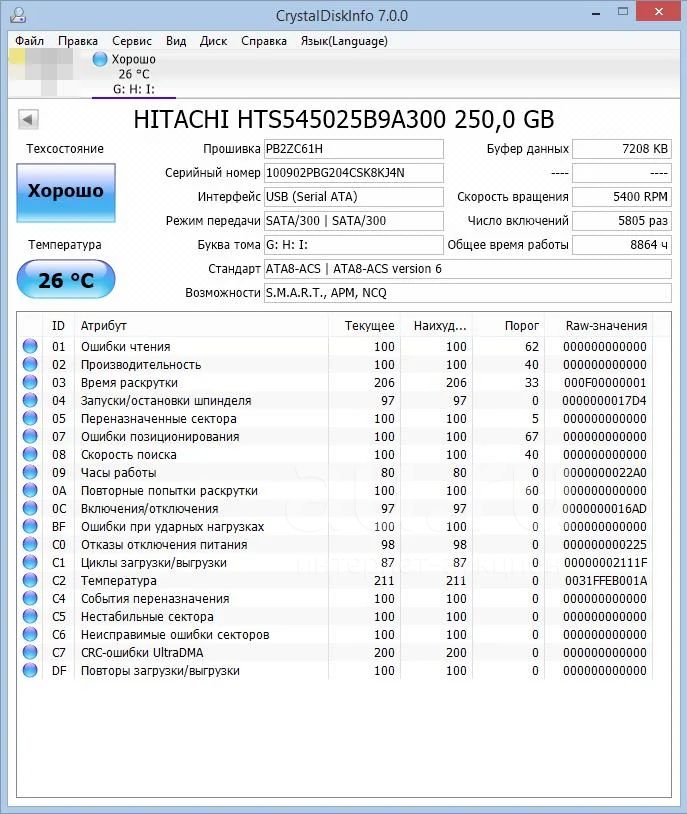The height and width of the screenshot is (814, 687).
Task: Click the blue status orb in disk tab
Action: click(x=100, y=59)
